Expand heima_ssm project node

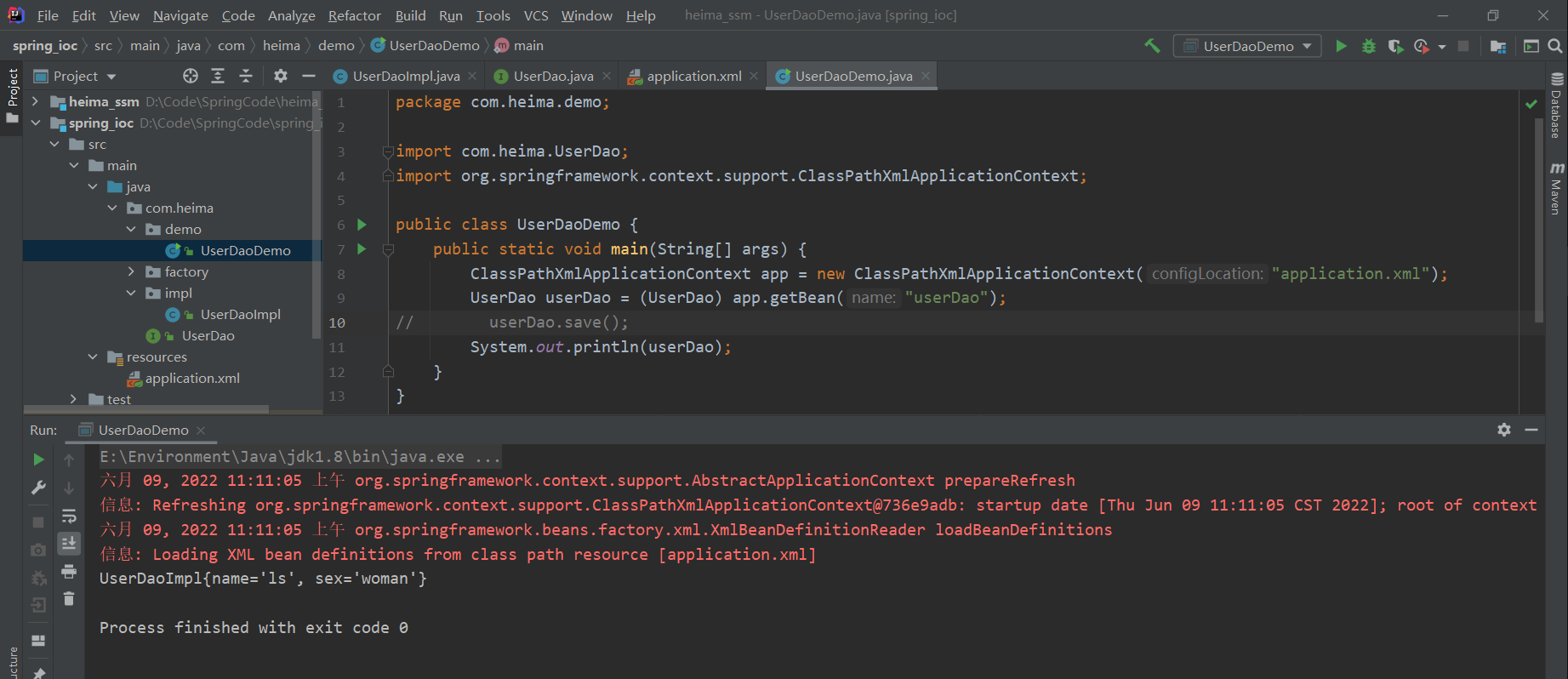click(x=35, y=101)
